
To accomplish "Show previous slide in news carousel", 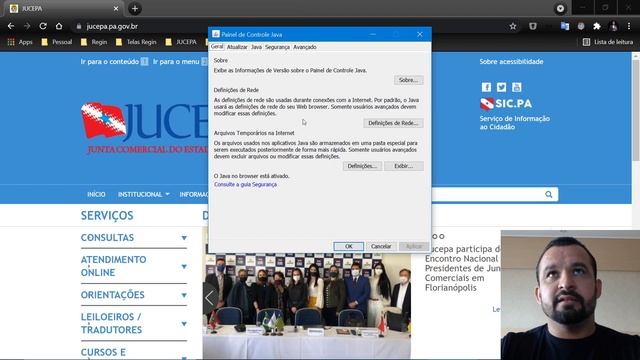I will 209,298.
